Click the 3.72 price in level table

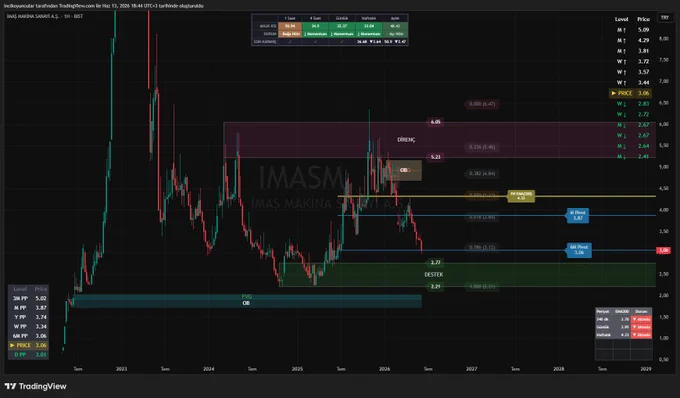(643, 62)
